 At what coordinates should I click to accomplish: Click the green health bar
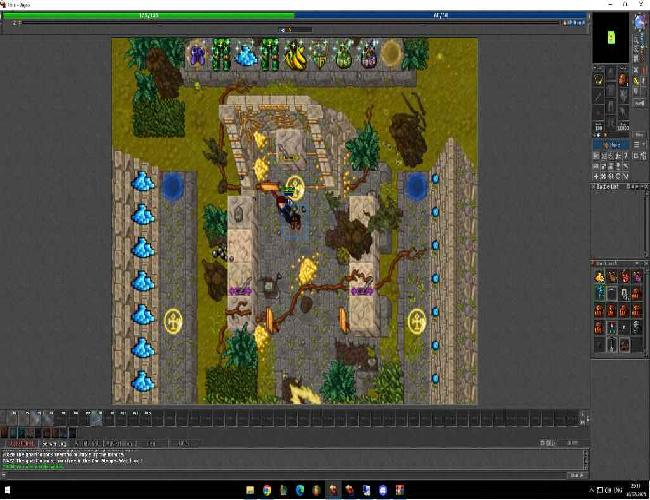[148, 16]
